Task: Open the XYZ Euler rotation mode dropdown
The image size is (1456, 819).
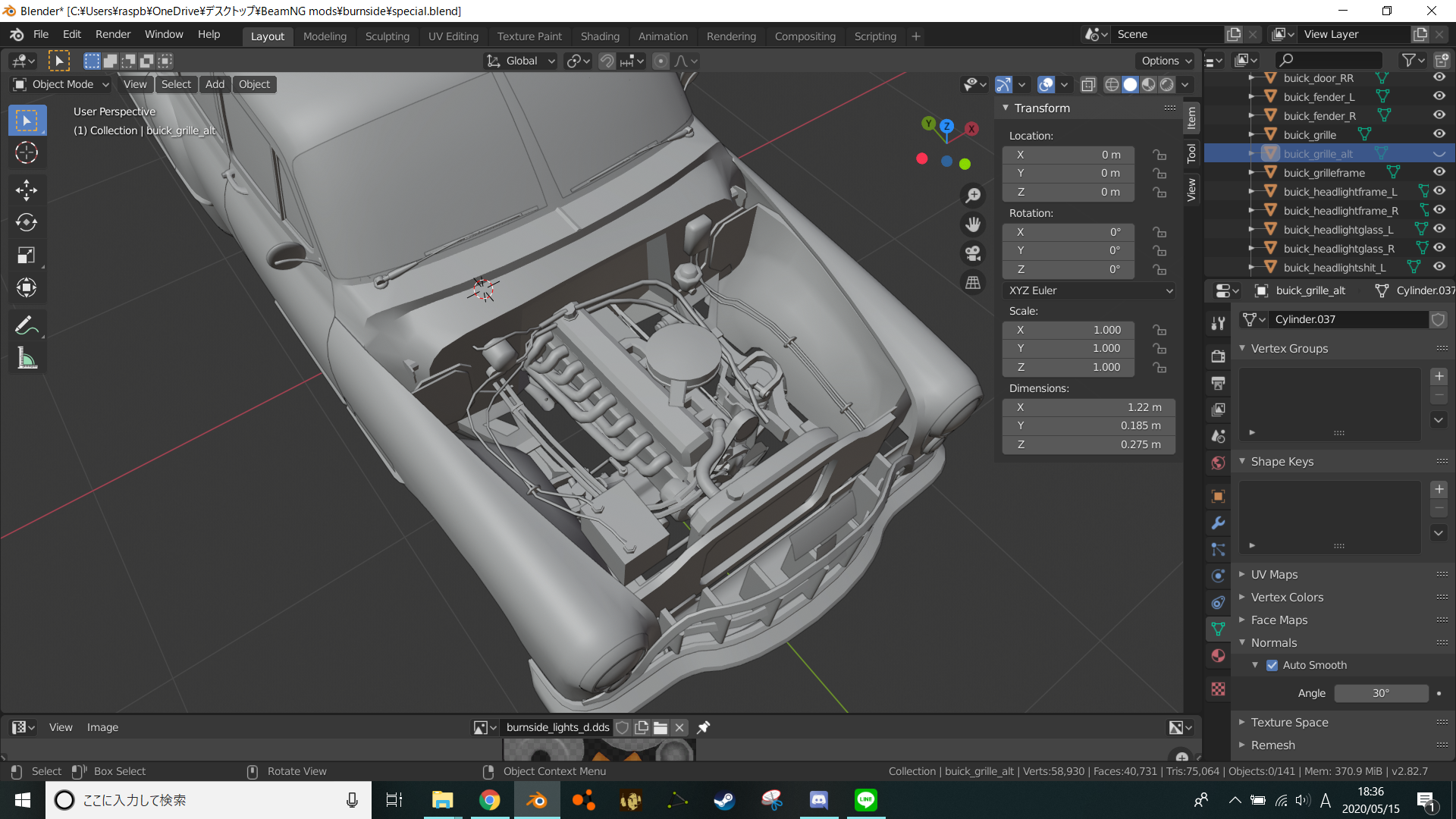Action: pyautogui.click(x=1089, y=290)
